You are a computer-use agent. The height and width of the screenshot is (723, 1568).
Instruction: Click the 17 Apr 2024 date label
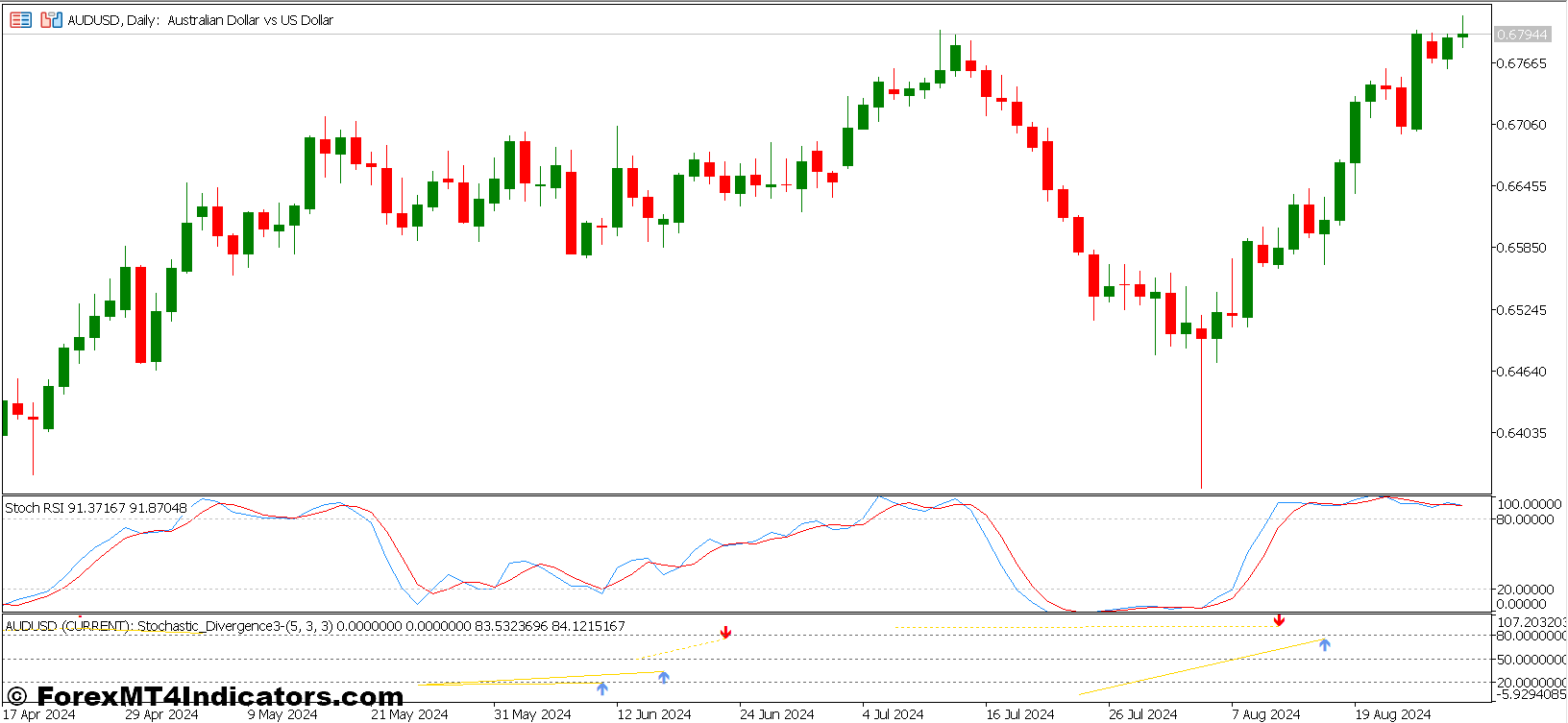[39, 714]
